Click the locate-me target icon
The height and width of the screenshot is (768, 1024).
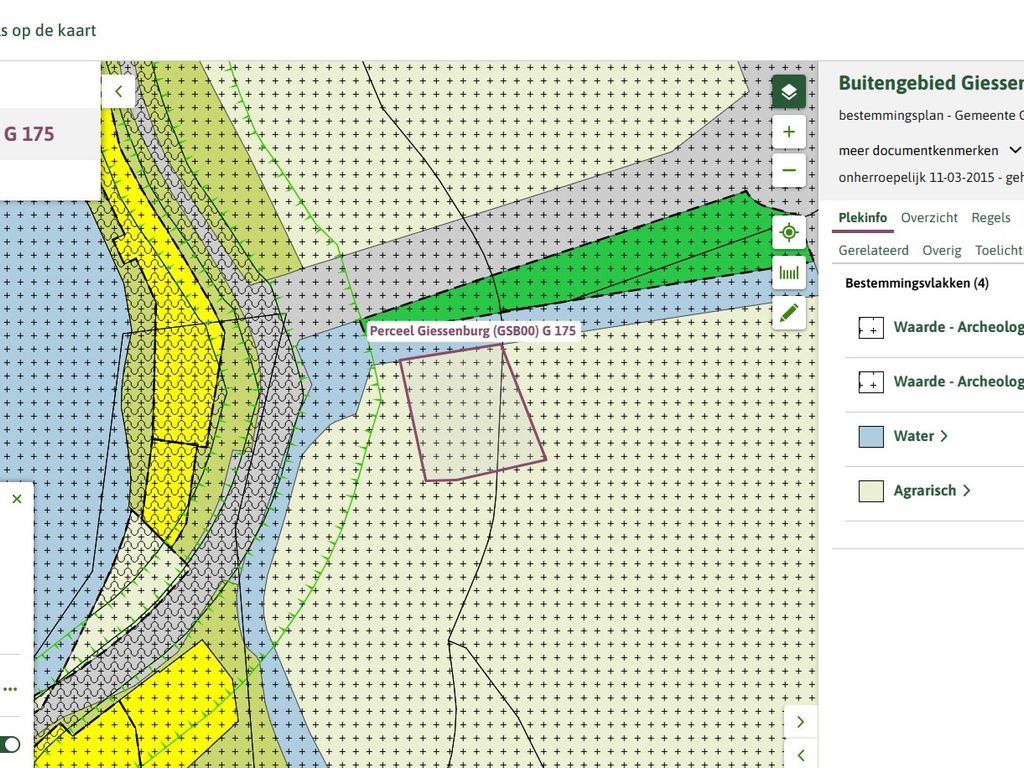pyautogui.click(x=788, y=233)
